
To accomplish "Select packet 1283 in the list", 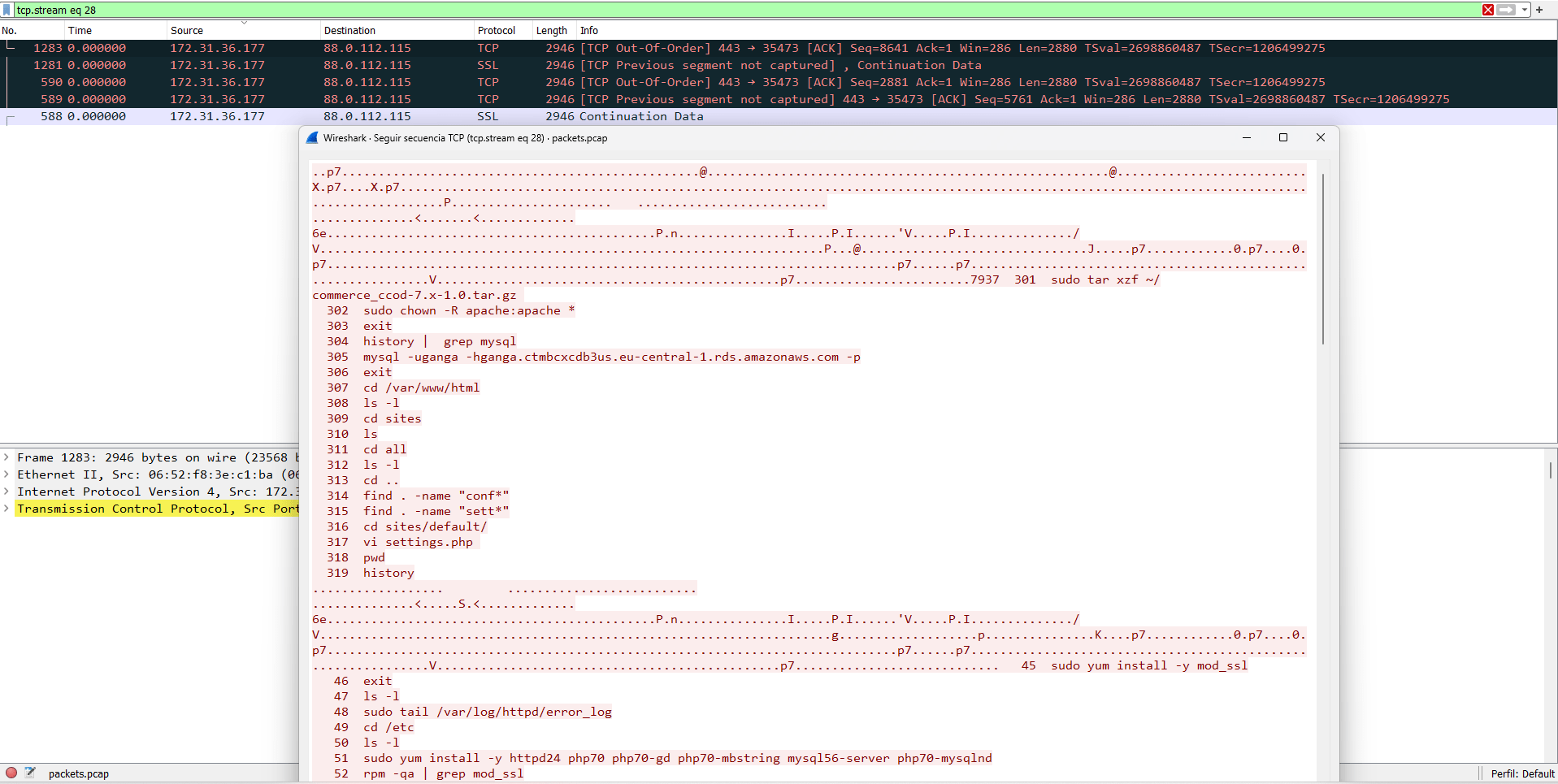I will (x=779, y=48).
